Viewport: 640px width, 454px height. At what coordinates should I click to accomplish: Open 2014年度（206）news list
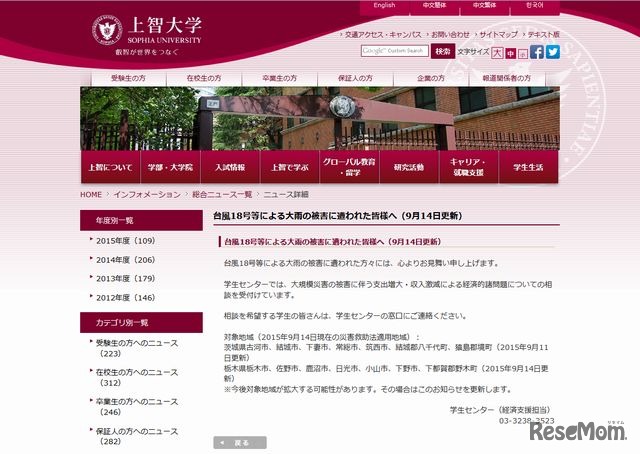point(126,260)
